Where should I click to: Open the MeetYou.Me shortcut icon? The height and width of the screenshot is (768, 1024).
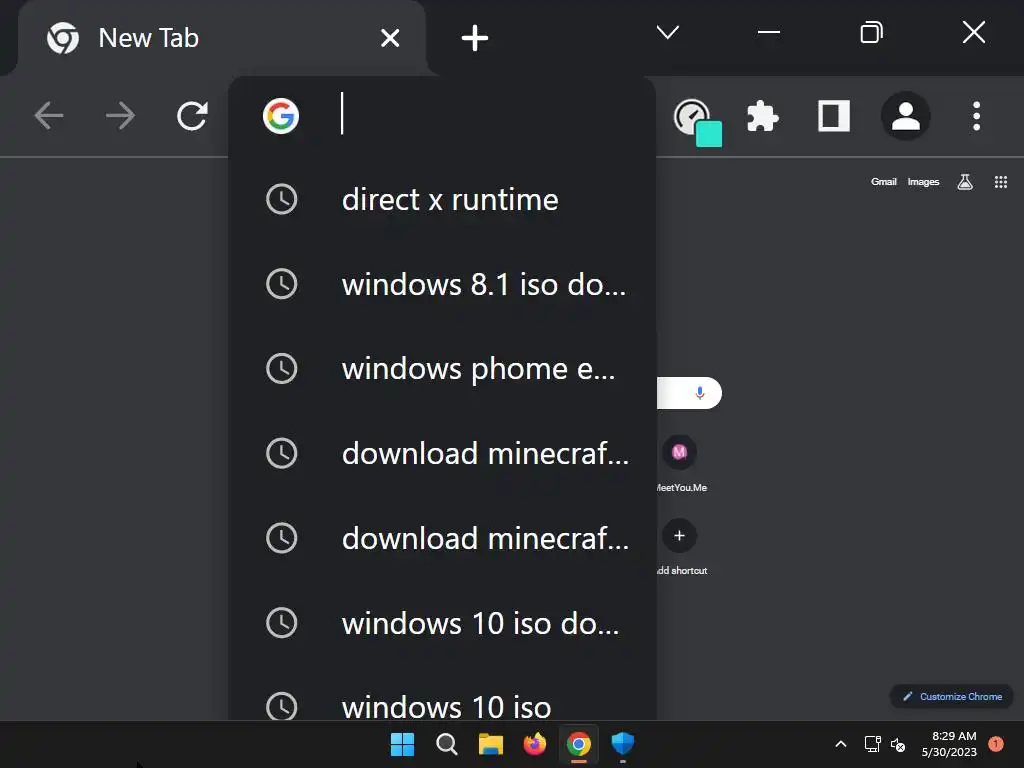pyautogui.click(x=679, y=452)
